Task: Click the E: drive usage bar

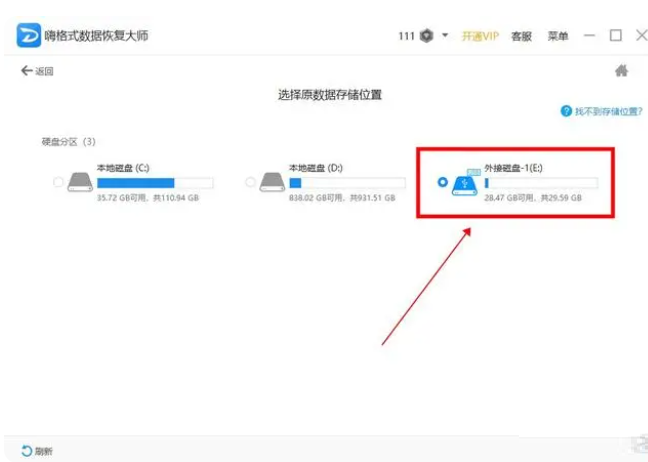Action: (x=541, y=183)
